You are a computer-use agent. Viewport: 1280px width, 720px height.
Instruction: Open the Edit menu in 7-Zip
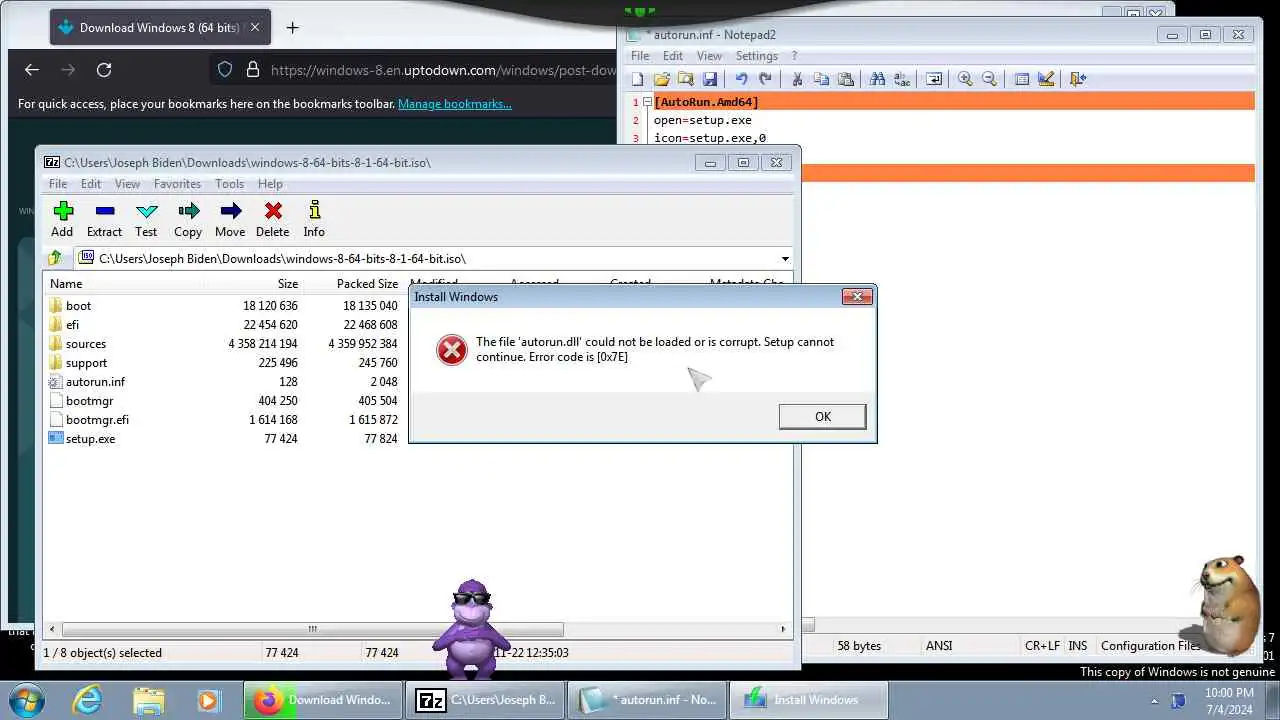(x=91, y=184)
